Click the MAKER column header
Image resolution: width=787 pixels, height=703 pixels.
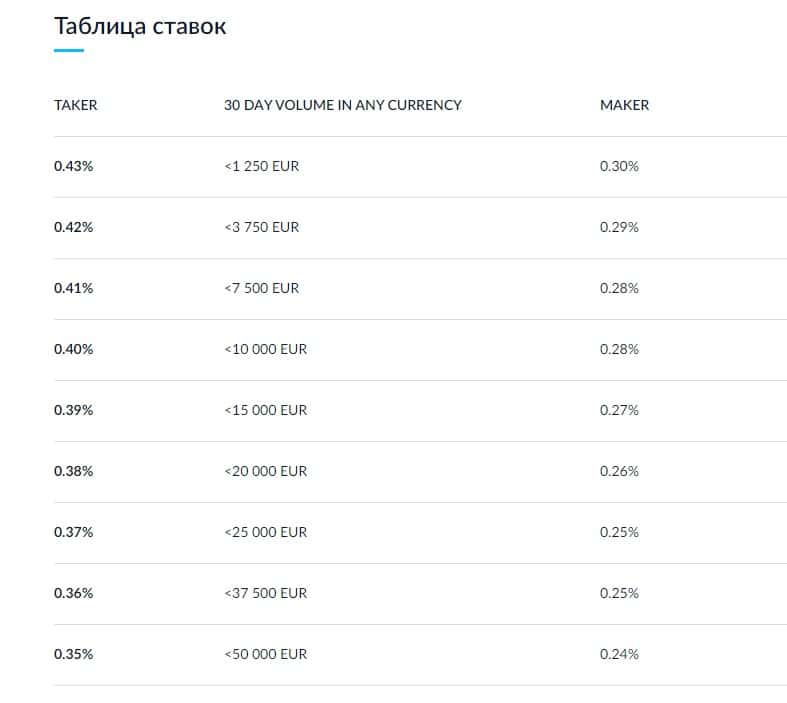(624, 105)
